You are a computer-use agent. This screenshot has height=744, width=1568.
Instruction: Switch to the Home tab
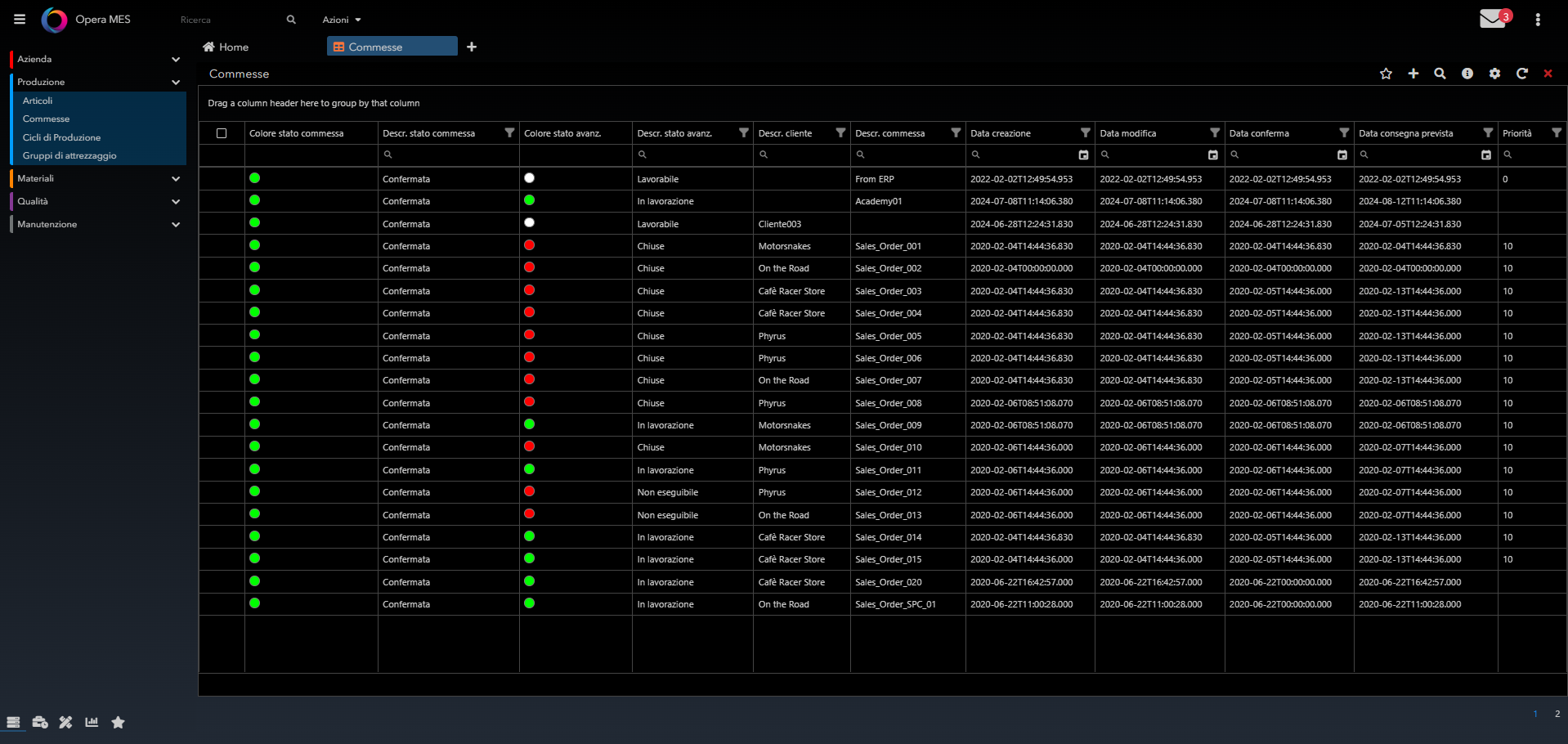[x=226, y=47]
